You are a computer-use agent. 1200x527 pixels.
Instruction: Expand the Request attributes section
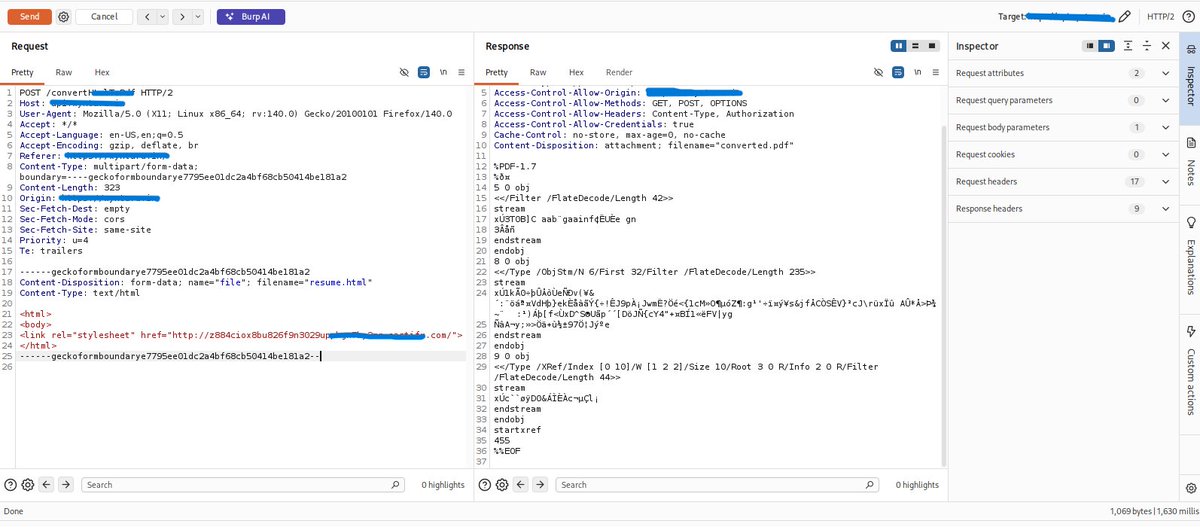(1062, 73)
